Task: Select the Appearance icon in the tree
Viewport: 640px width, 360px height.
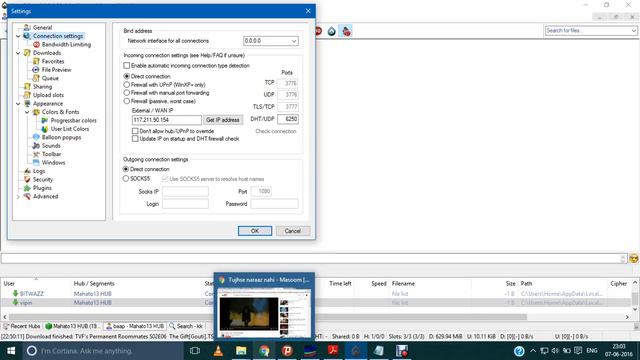Action: tap(27, 103)
